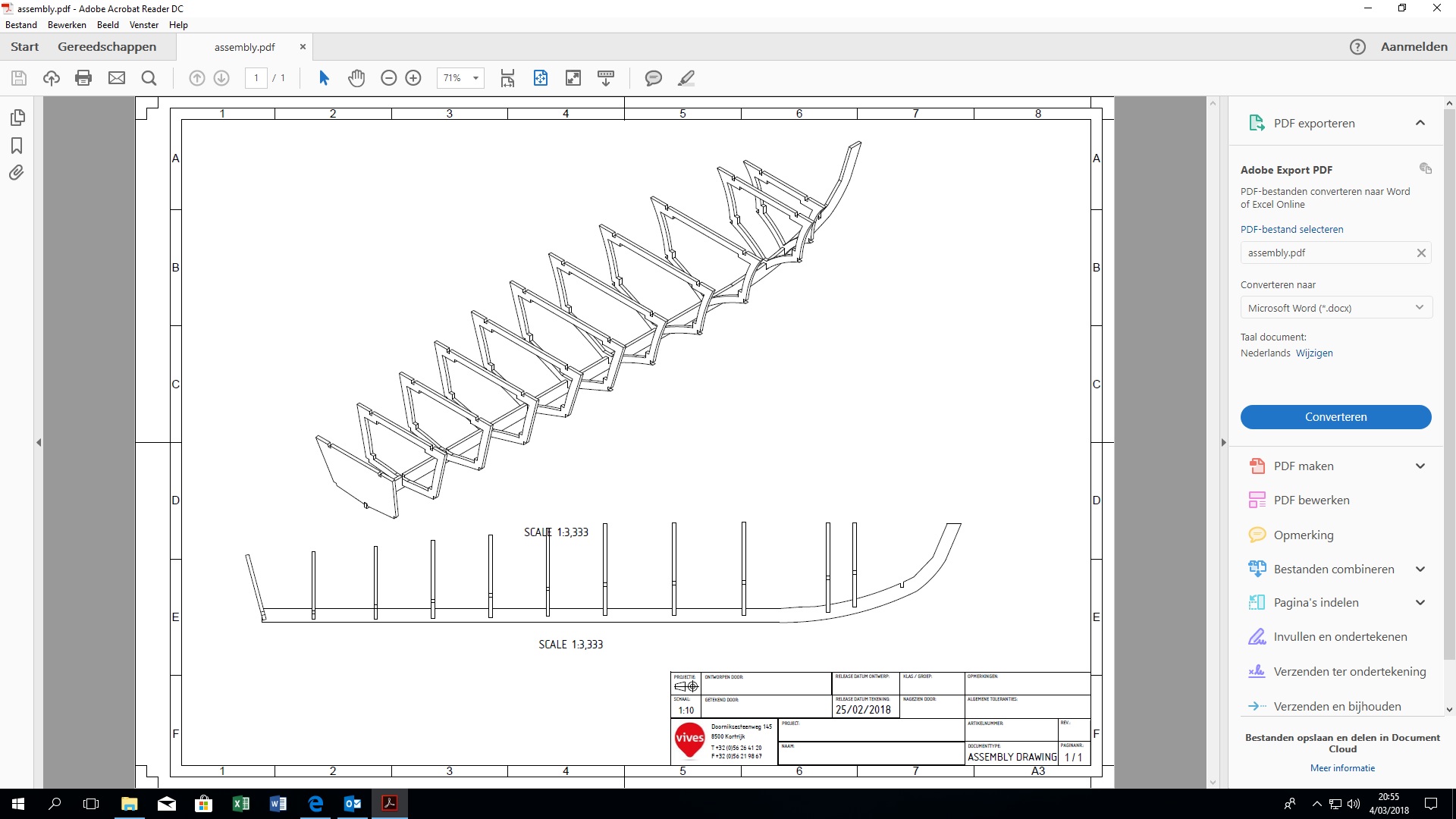Click the Converteren button
The height and width of the screenshot is (819, 1456).
tap(1335, 417)
